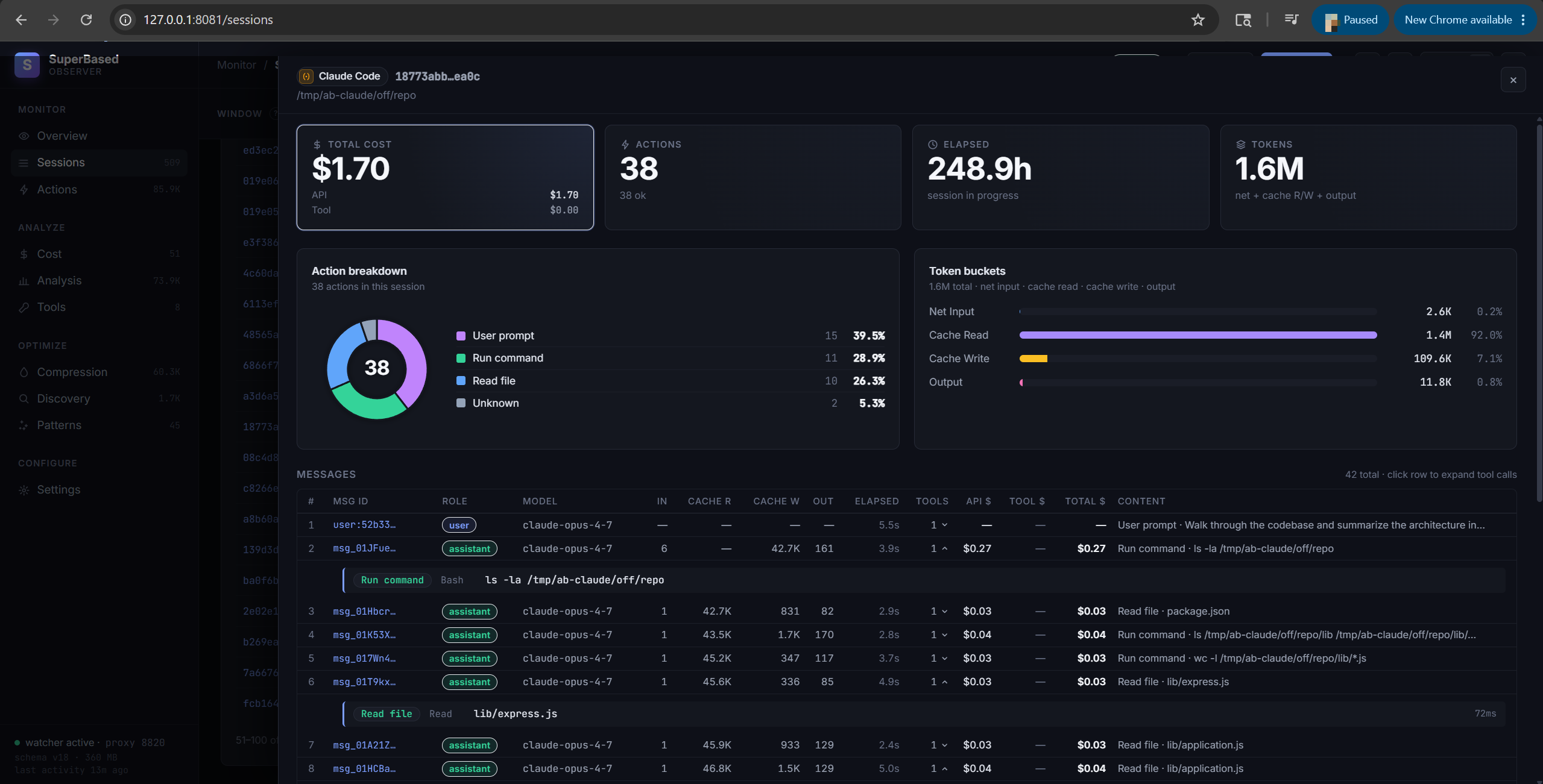Click the purple User prompt legend swatch
Viewport: 1543px width, 784px height.
pyautogui.click(x=461, y=336)
